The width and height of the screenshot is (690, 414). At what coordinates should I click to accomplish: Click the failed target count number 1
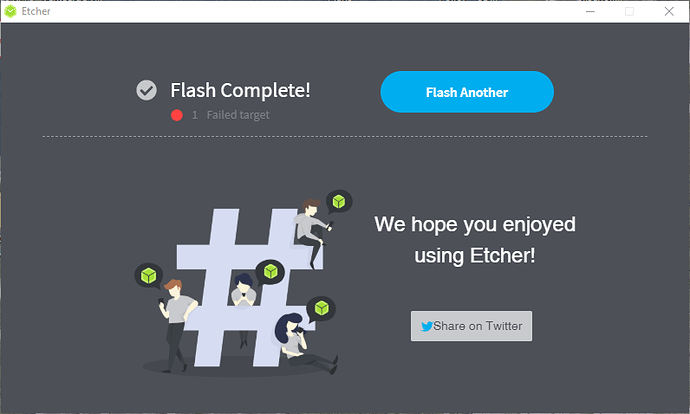click(195, 115)
